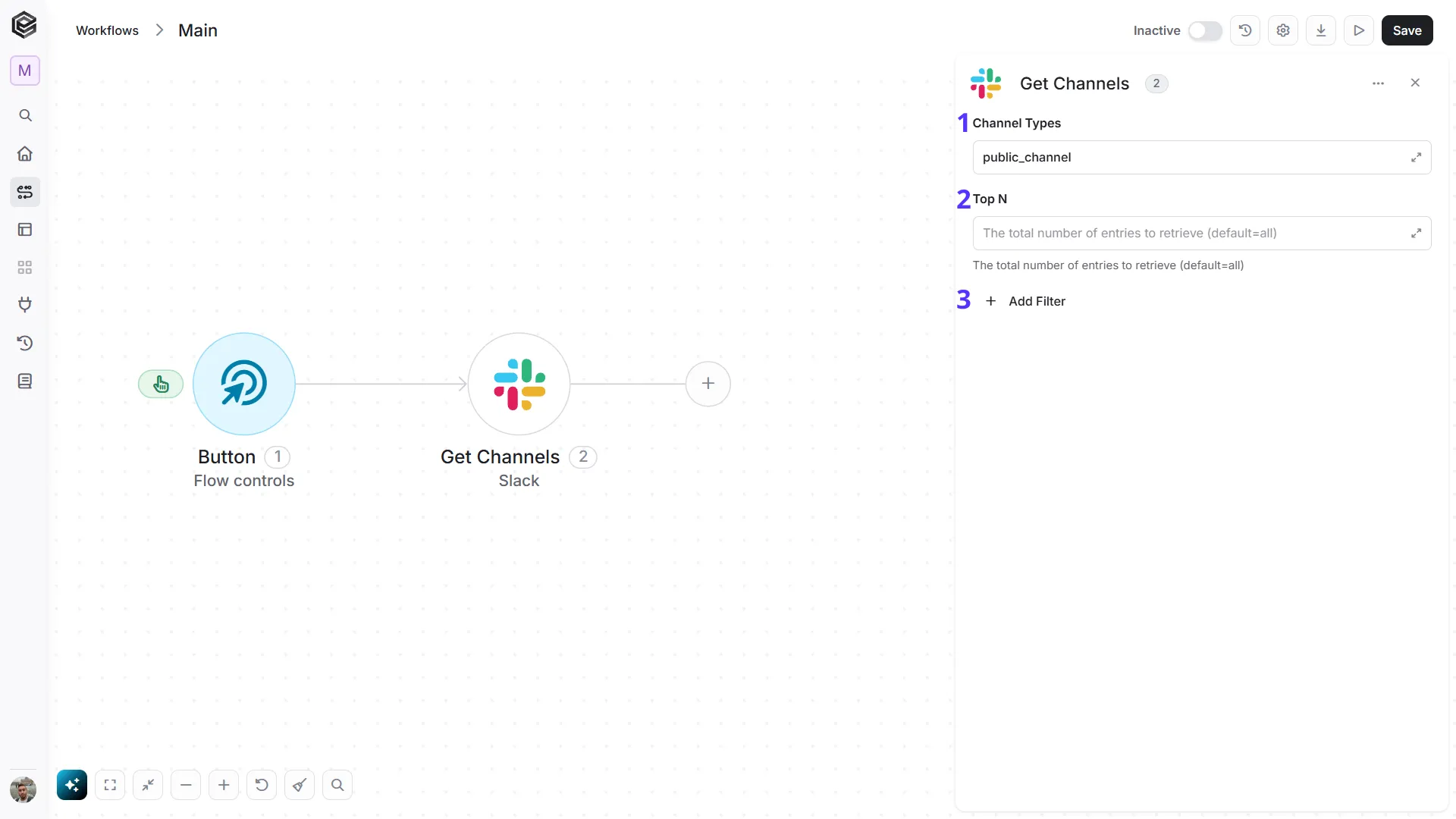
Task: Expand the Top N field editor
Action: click(1416, 233)
